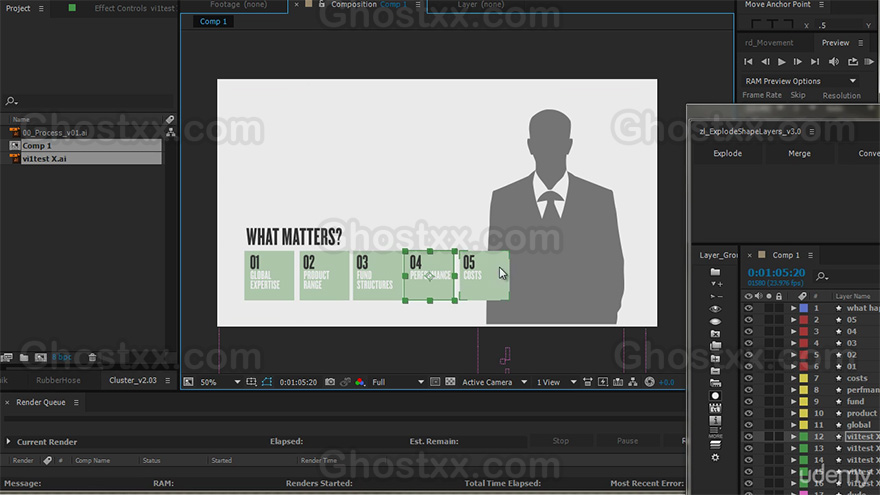This screenshot has height=495, width=880.
Task: Expand the Current Render section
Action: [8, 442]
